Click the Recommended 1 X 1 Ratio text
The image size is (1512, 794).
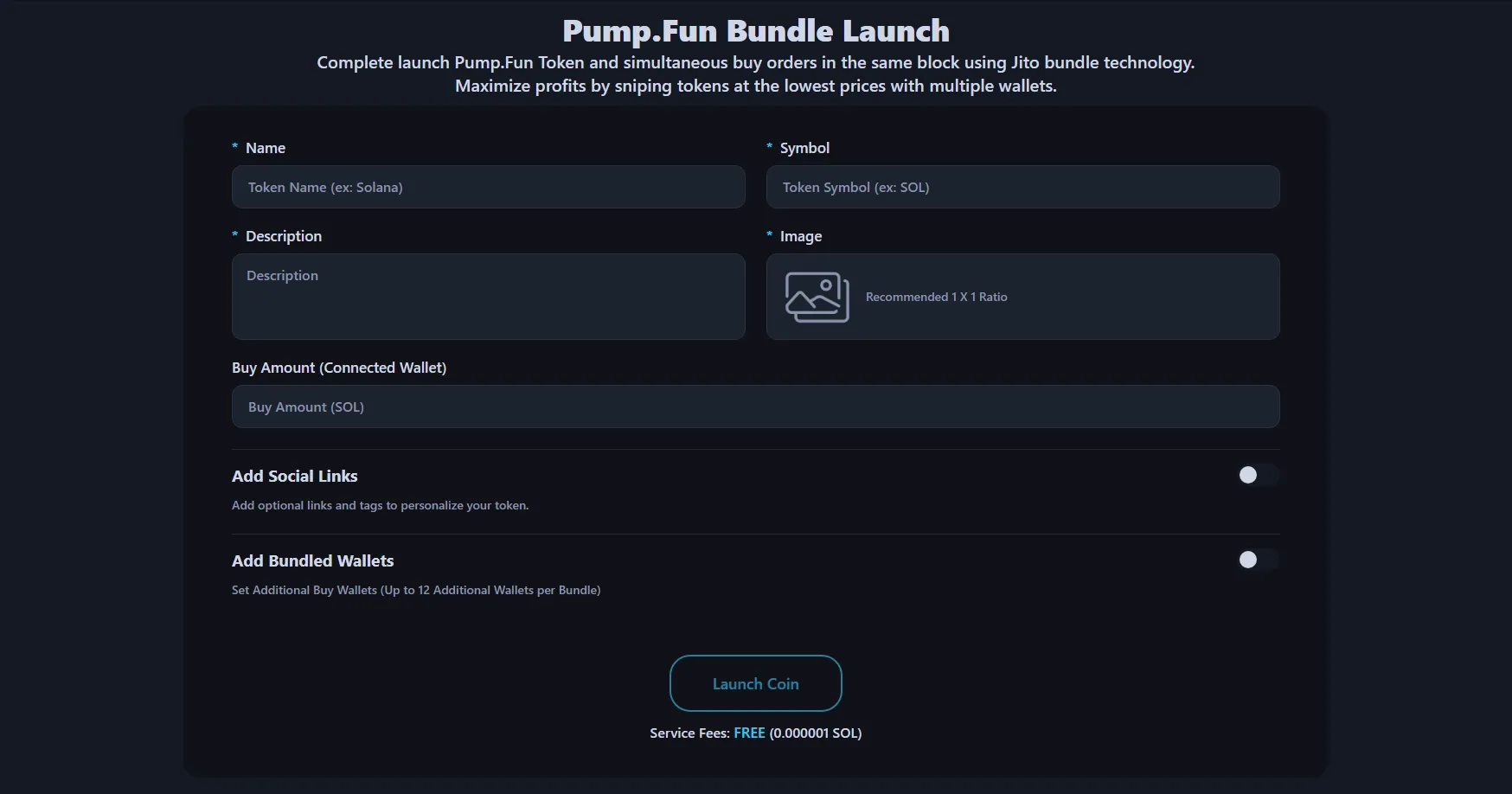click(x=936, y=297)
